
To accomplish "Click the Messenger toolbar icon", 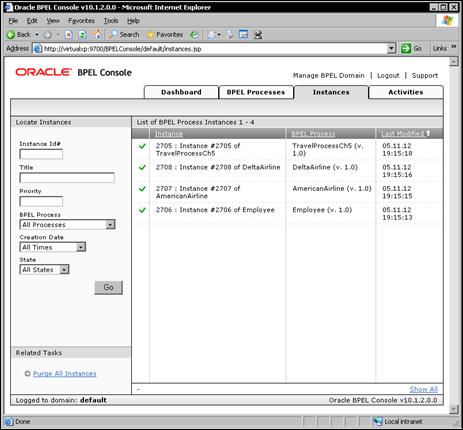I will [258, 35].
